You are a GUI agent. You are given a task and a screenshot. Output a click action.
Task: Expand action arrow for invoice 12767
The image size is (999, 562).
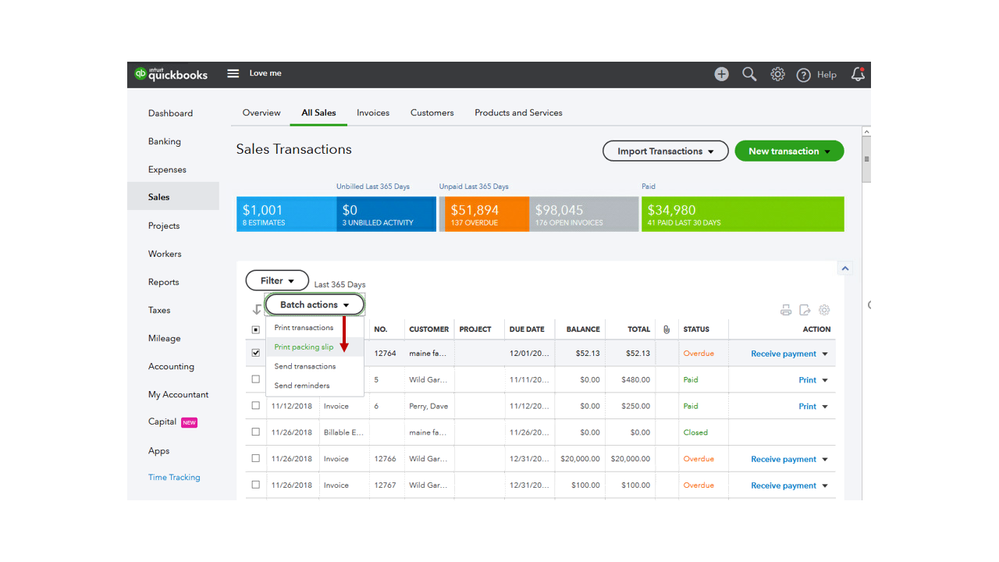825,486
